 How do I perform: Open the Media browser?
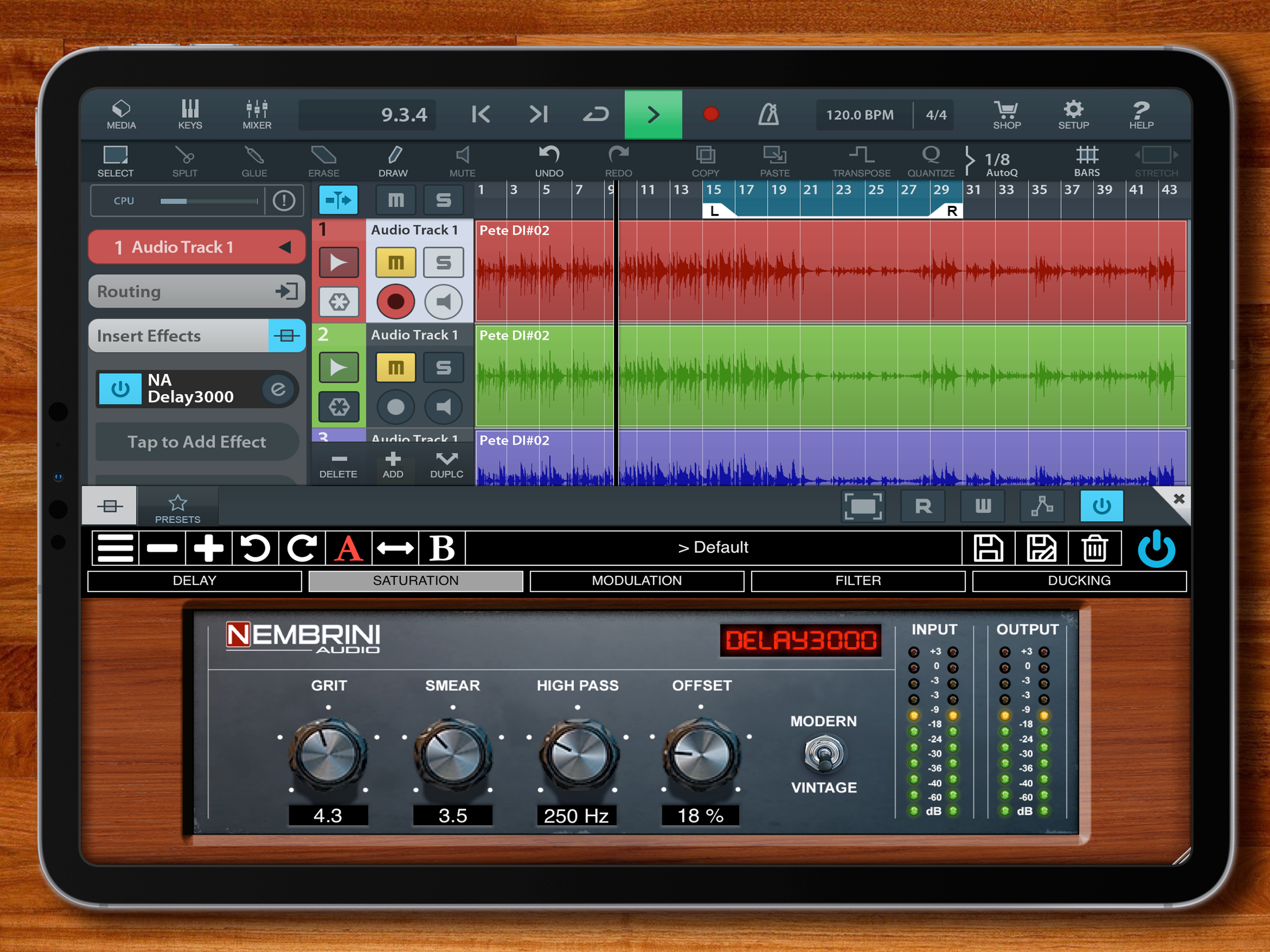(x=121, y=114)
